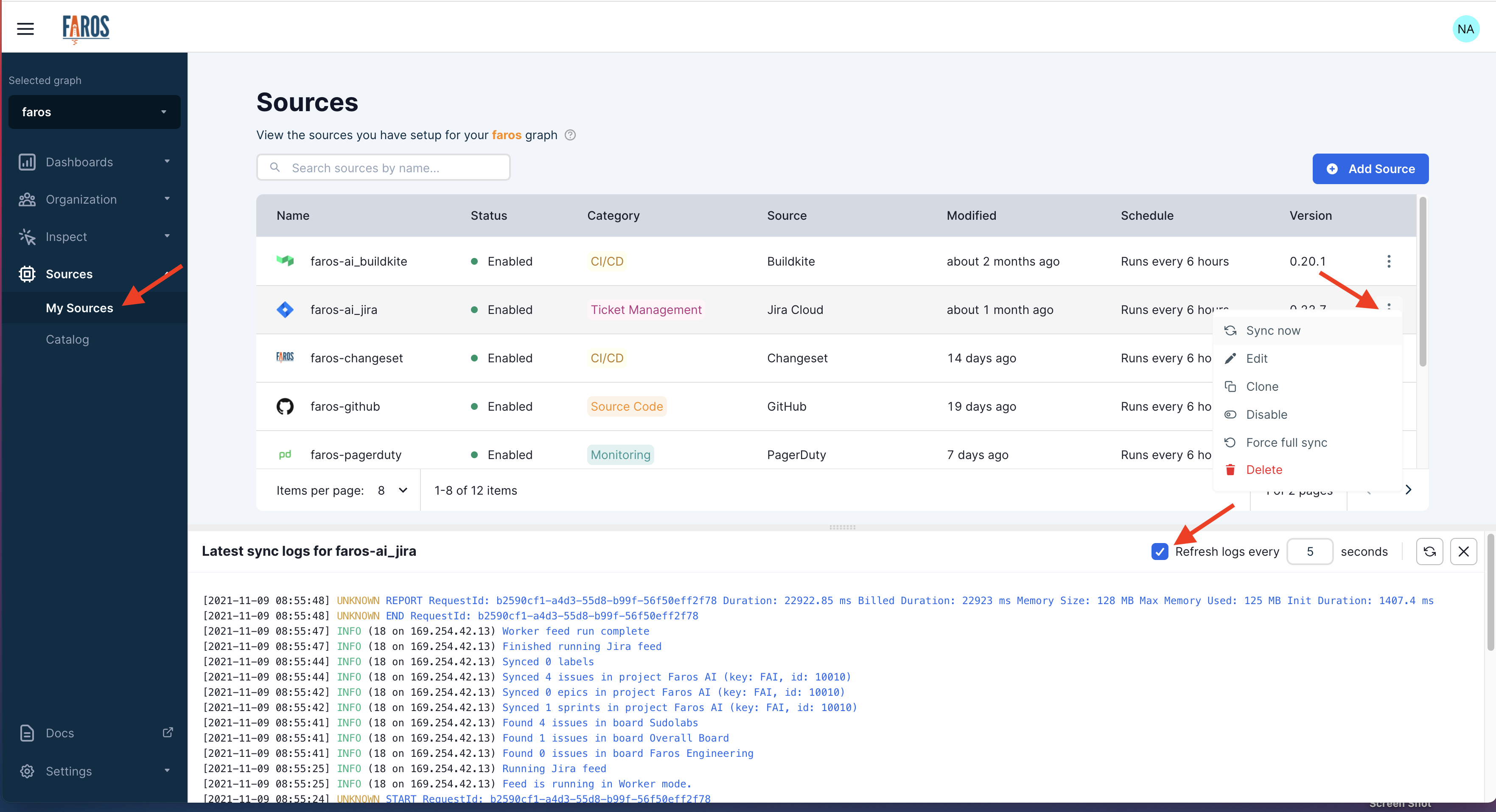1496x812 pixels.
Task: Click the Add Source button
Action: click(1370, 169)
